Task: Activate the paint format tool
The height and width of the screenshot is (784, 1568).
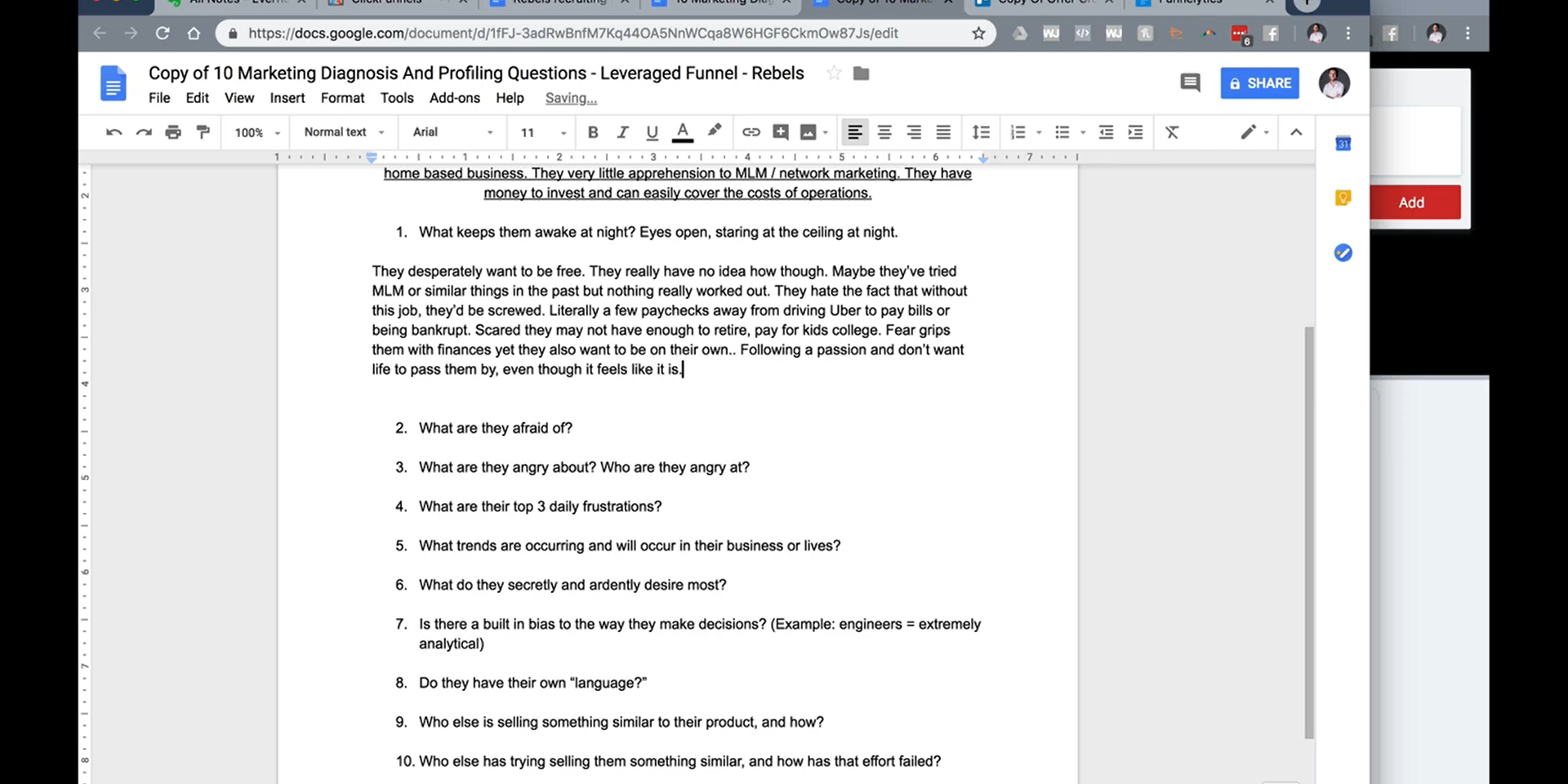Action: coord(203,132)
